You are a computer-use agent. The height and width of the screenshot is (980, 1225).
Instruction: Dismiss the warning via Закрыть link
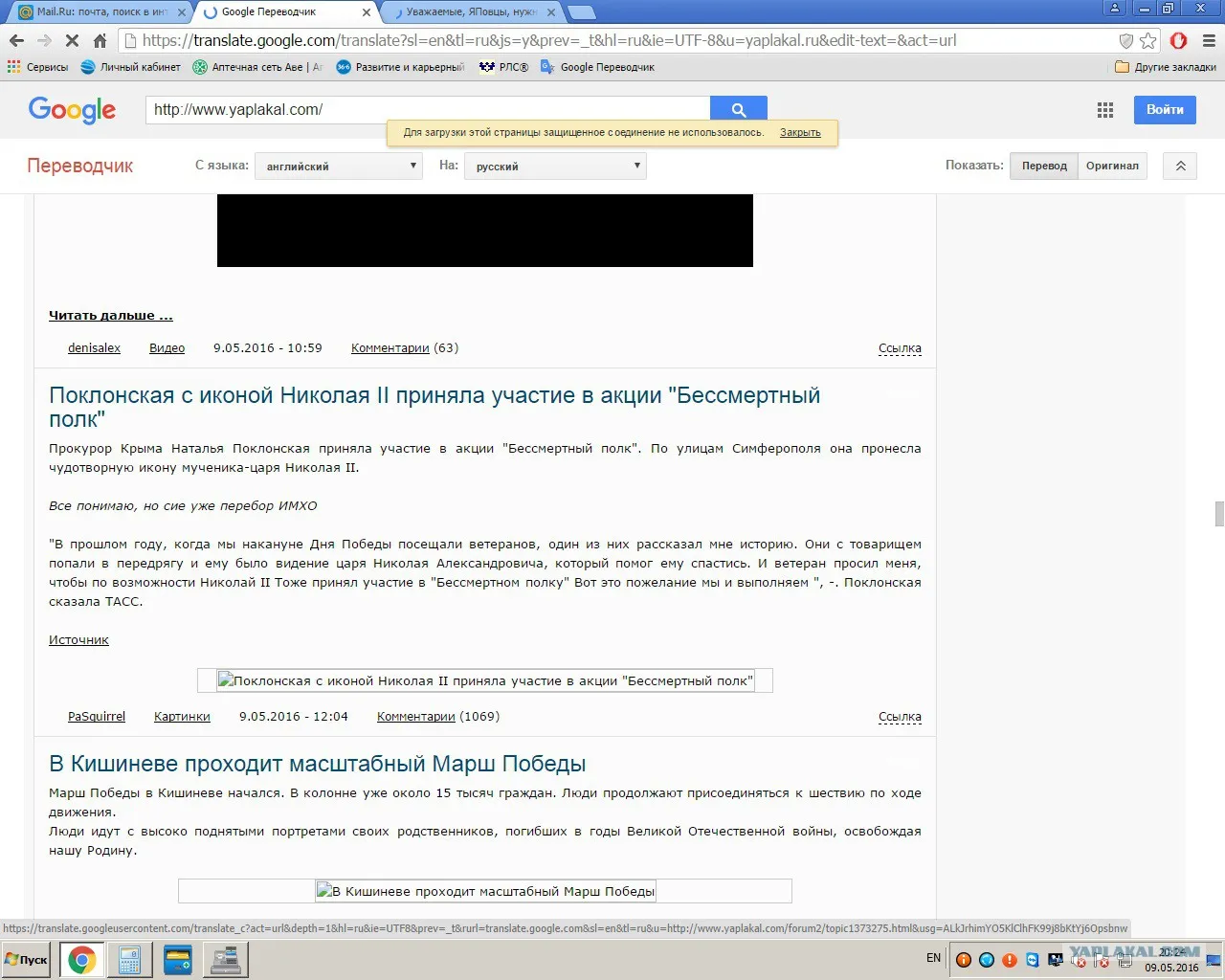800,133
